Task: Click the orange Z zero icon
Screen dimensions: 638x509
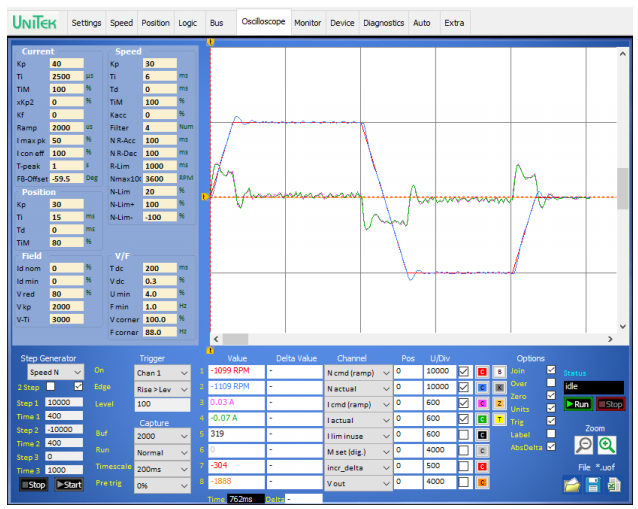Action: 499,403
